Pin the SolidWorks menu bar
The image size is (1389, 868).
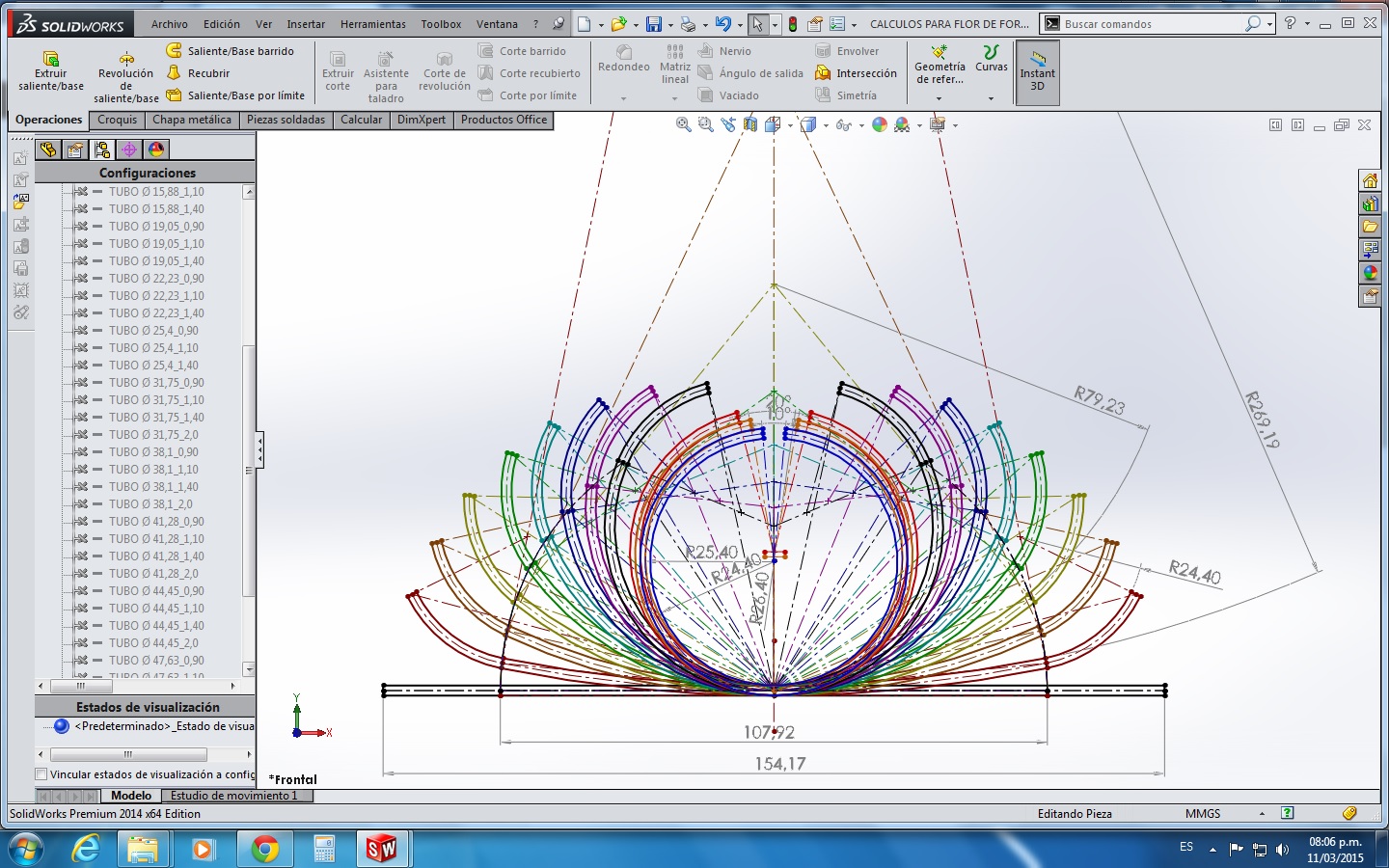pyautogui.click(x=558, y=24)
